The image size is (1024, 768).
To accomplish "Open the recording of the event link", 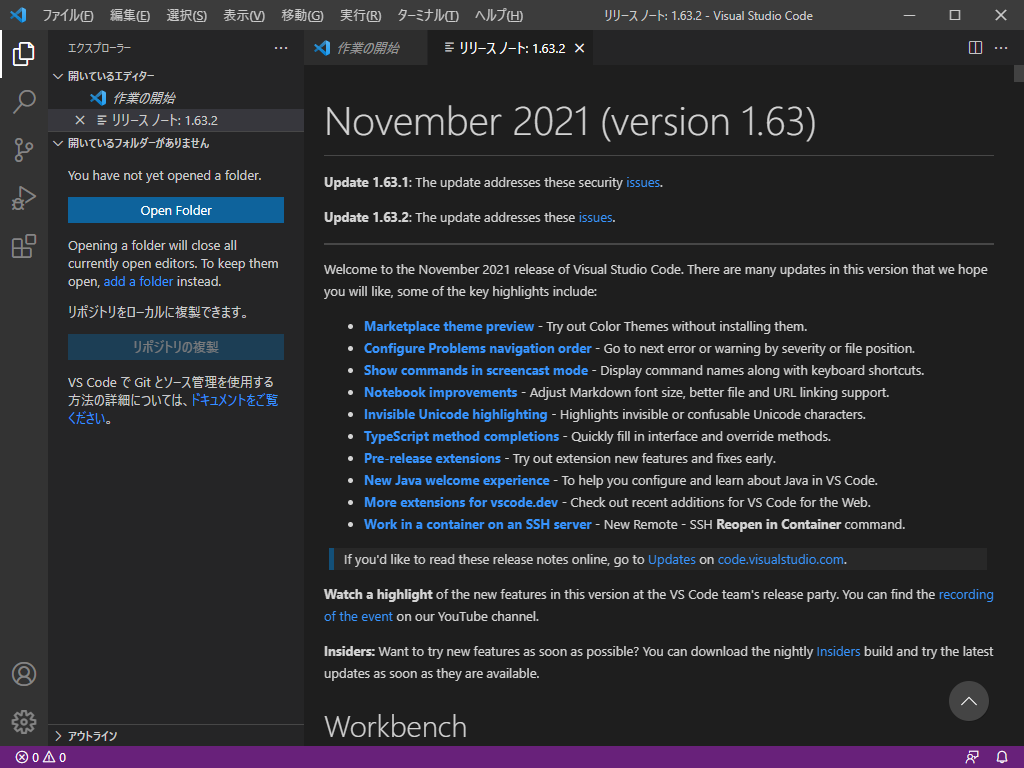I will pos(966,594).
